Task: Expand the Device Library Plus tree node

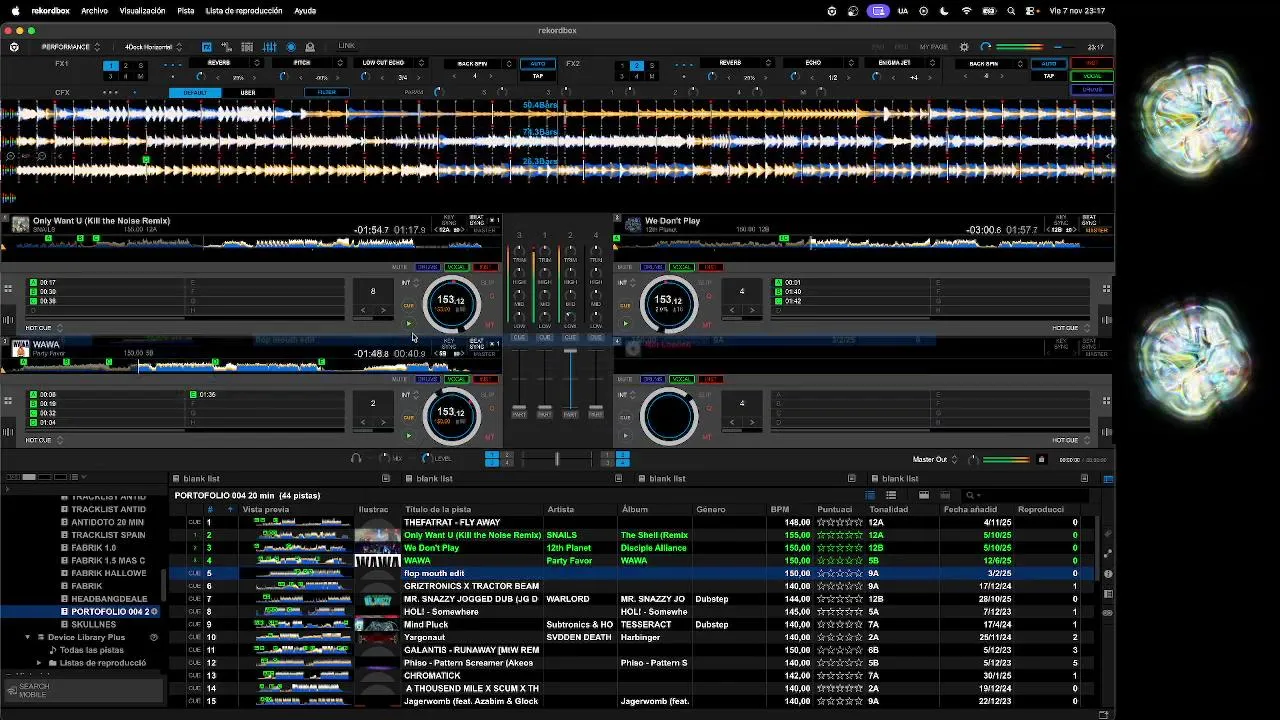Action: click(x=28, y=637)
